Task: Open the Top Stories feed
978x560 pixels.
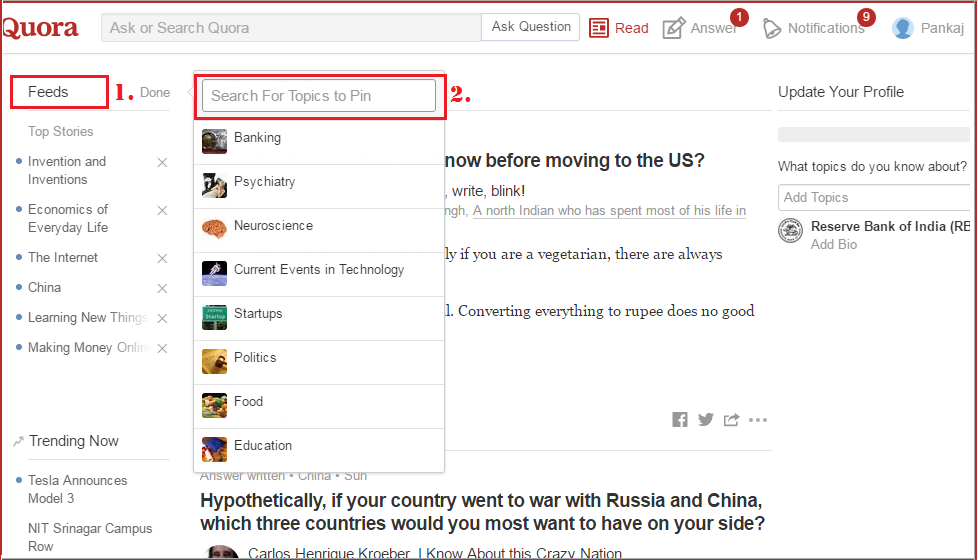Action: [61, 132]
